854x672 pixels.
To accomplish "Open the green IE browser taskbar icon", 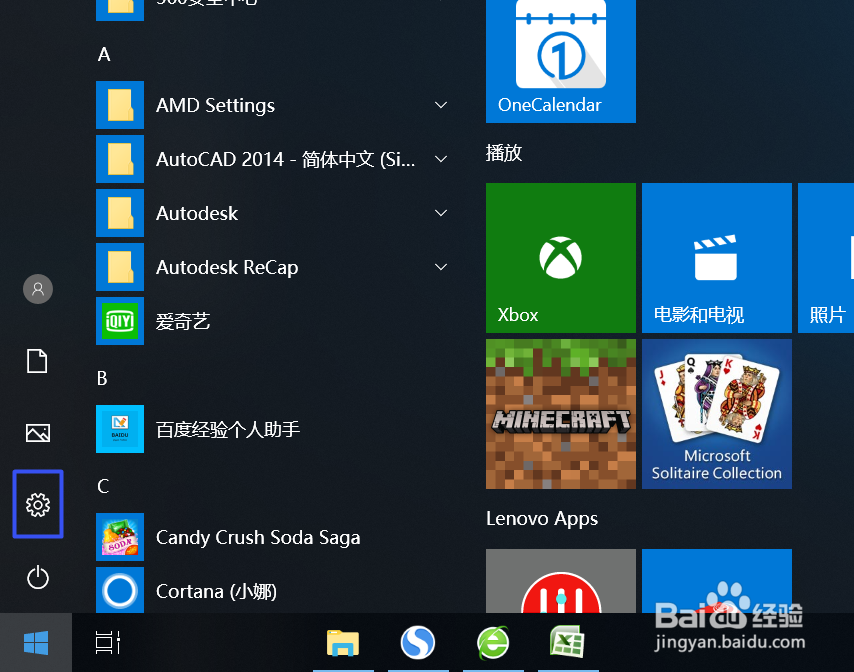I will click(493, 643).
